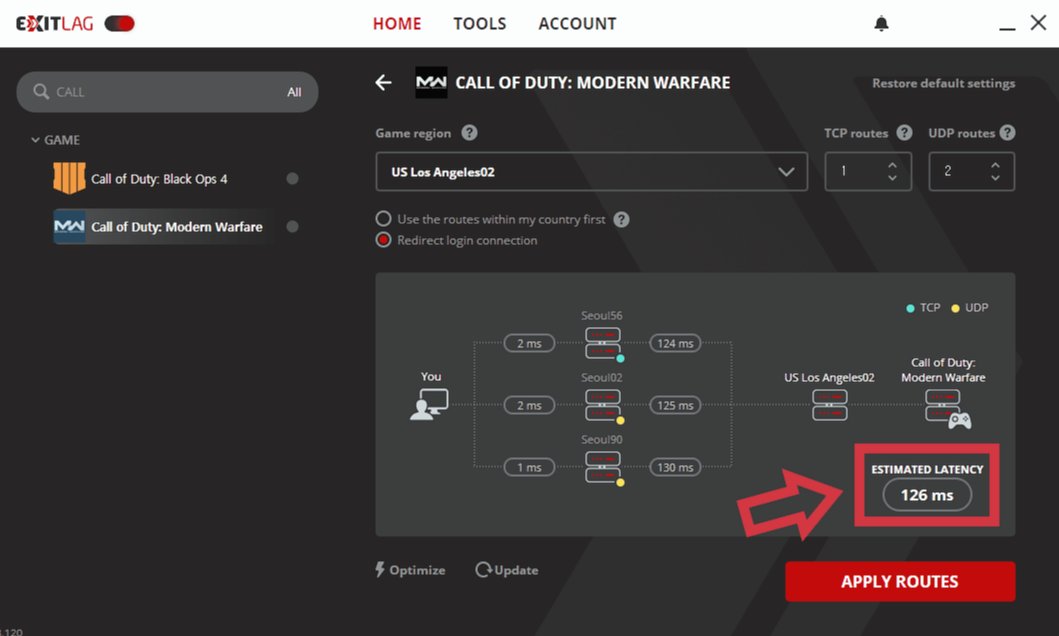Open the All filter in search bar
Viewport: 1059px width, 636px height.
tap(294, 92)
